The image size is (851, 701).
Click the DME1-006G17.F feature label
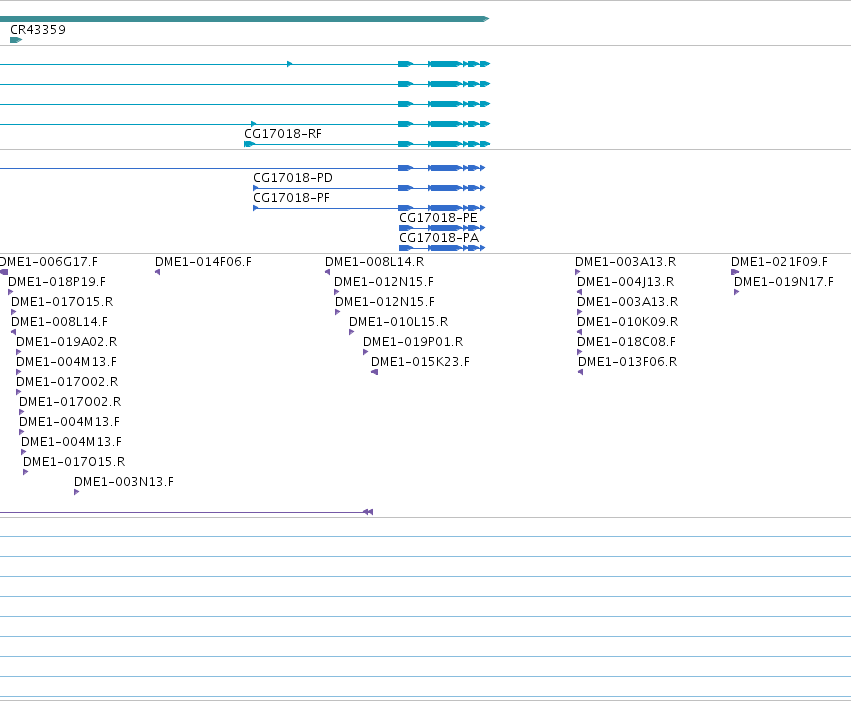(x=49, y=262)
